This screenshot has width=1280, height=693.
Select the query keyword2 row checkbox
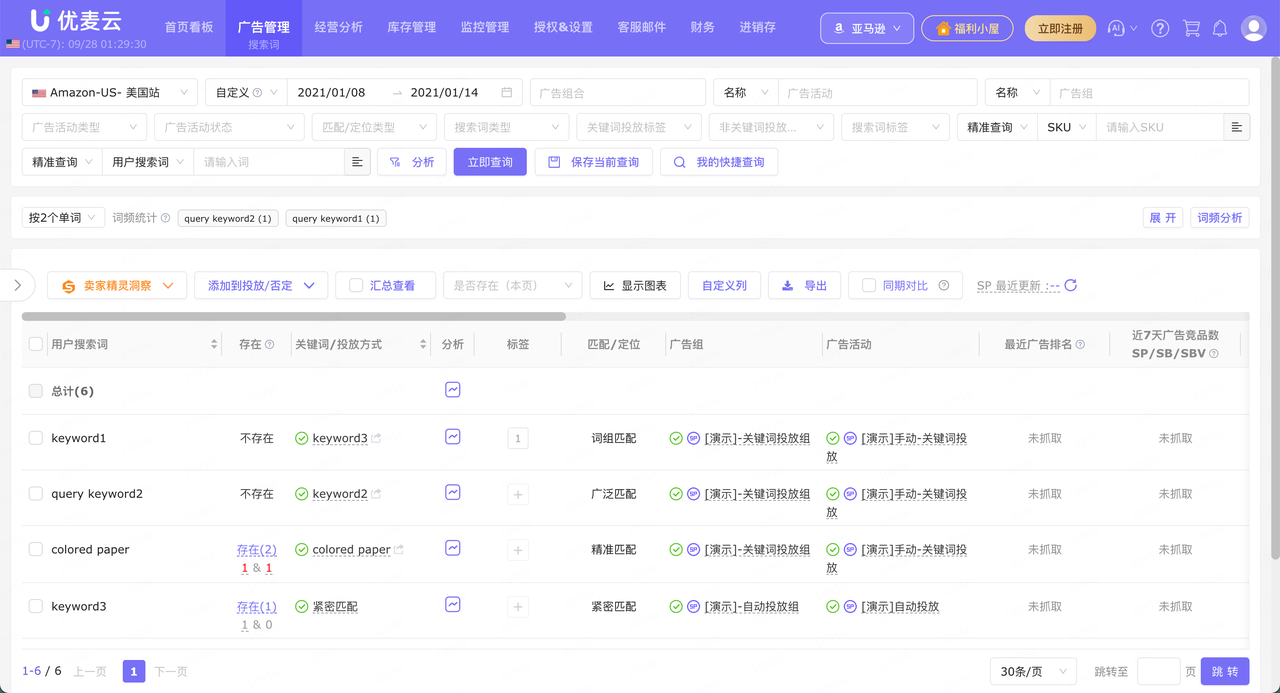click(x=36, y=494)
